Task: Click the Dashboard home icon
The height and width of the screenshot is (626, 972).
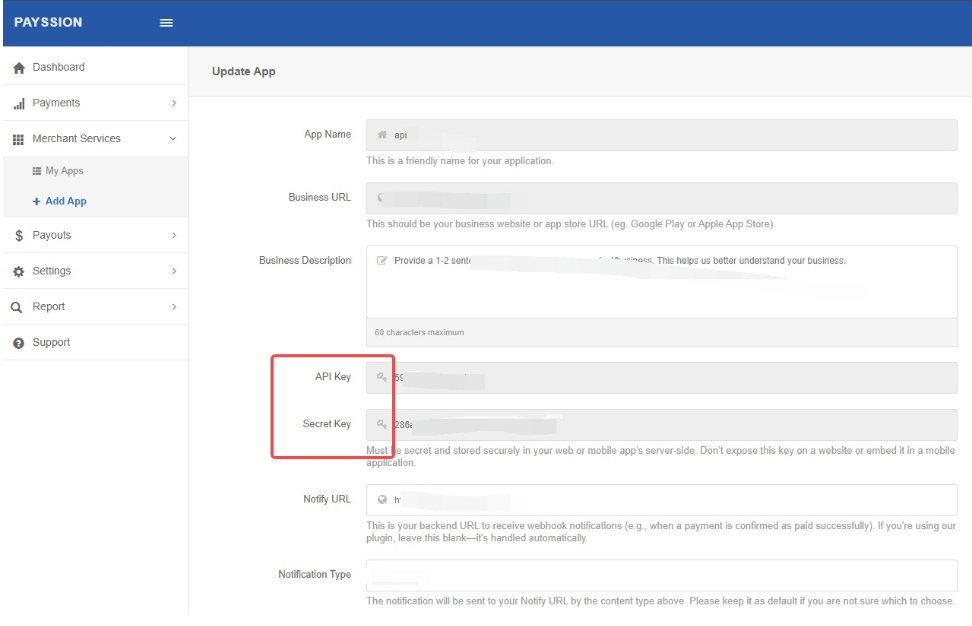Action: tap(18, 68)
